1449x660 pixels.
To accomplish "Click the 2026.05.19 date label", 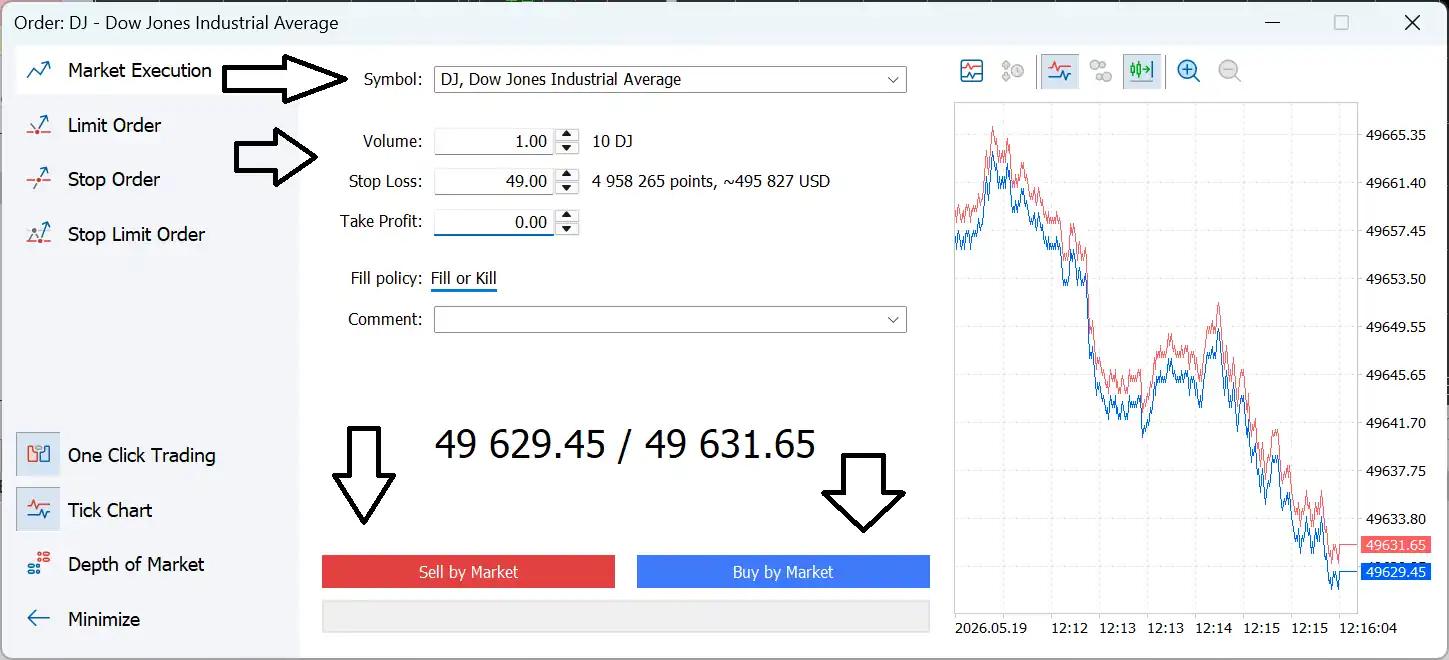I will [991, 628].
